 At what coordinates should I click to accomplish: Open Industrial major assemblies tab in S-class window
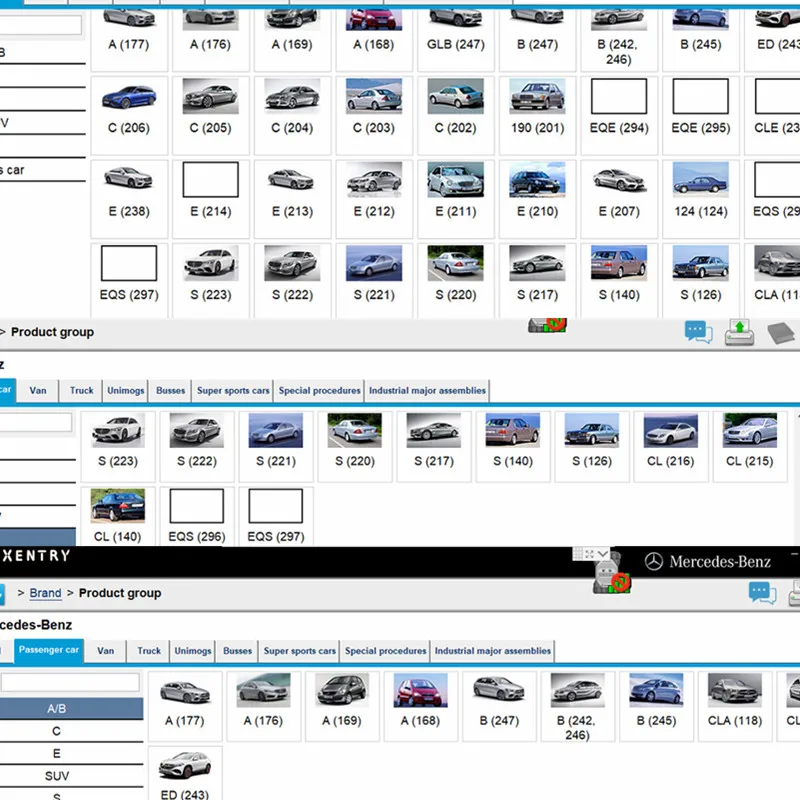427,391
